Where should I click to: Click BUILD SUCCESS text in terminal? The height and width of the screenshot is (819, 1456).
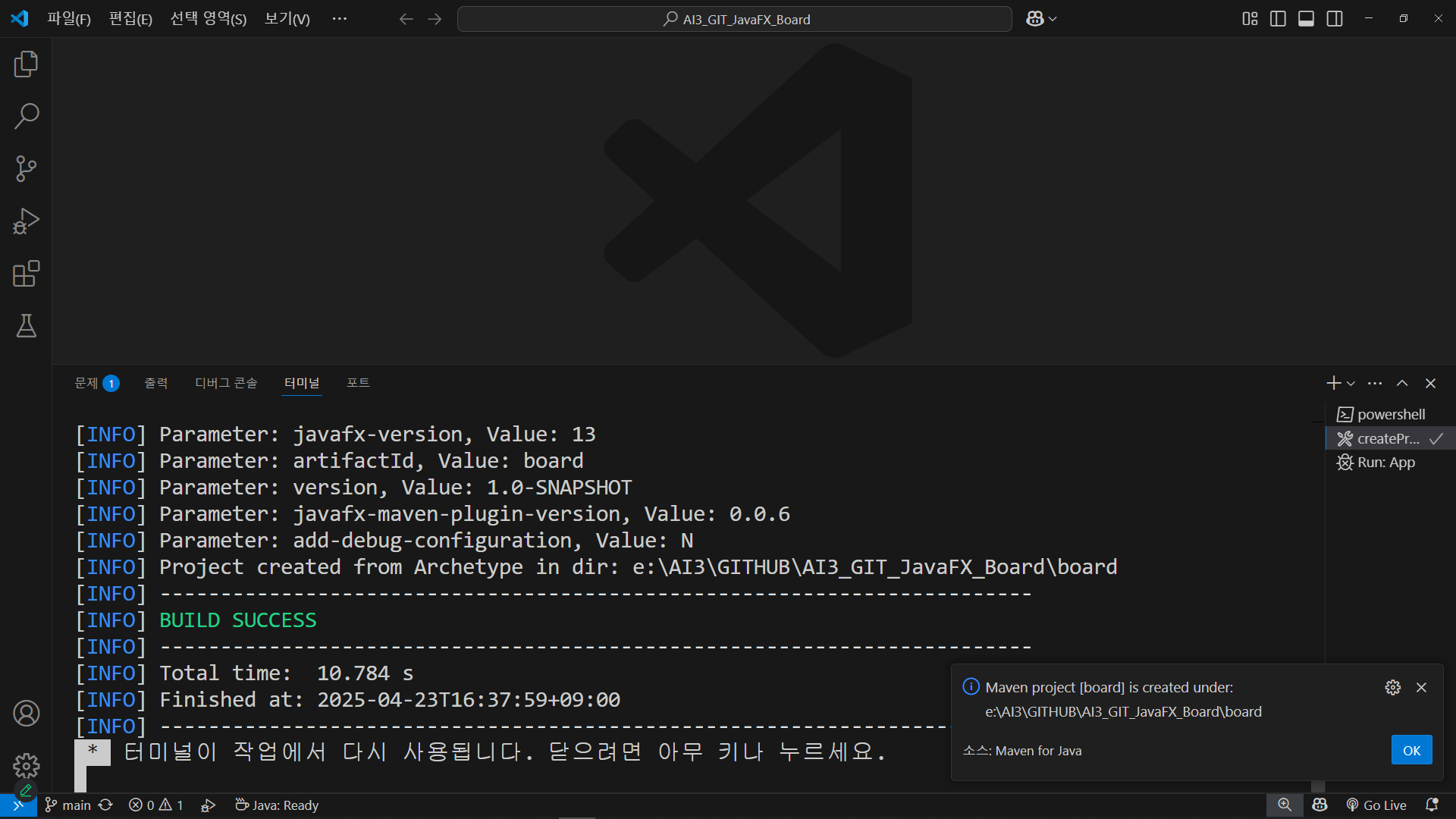237,620
